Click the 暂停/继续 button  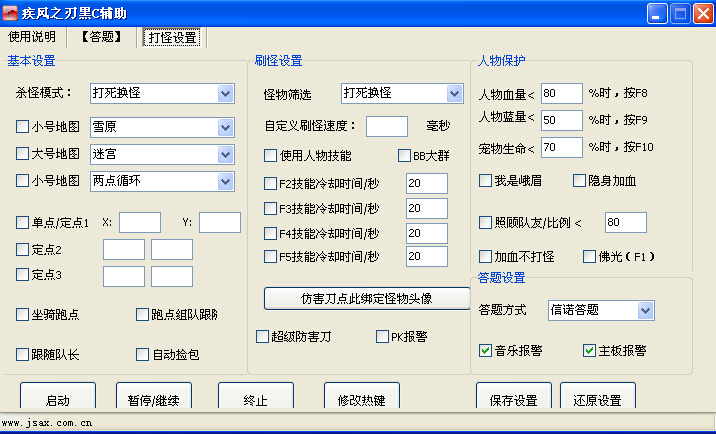point(153,401)
